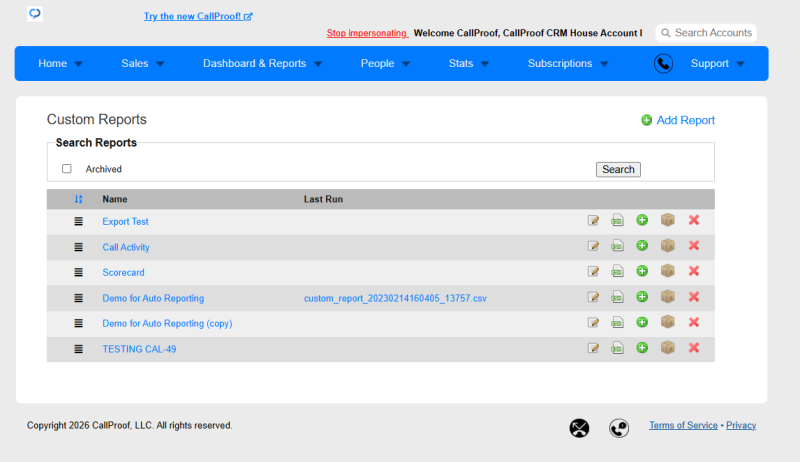
Task: Delete Demo for Auto Reporting (copy)
Action: 694,322
